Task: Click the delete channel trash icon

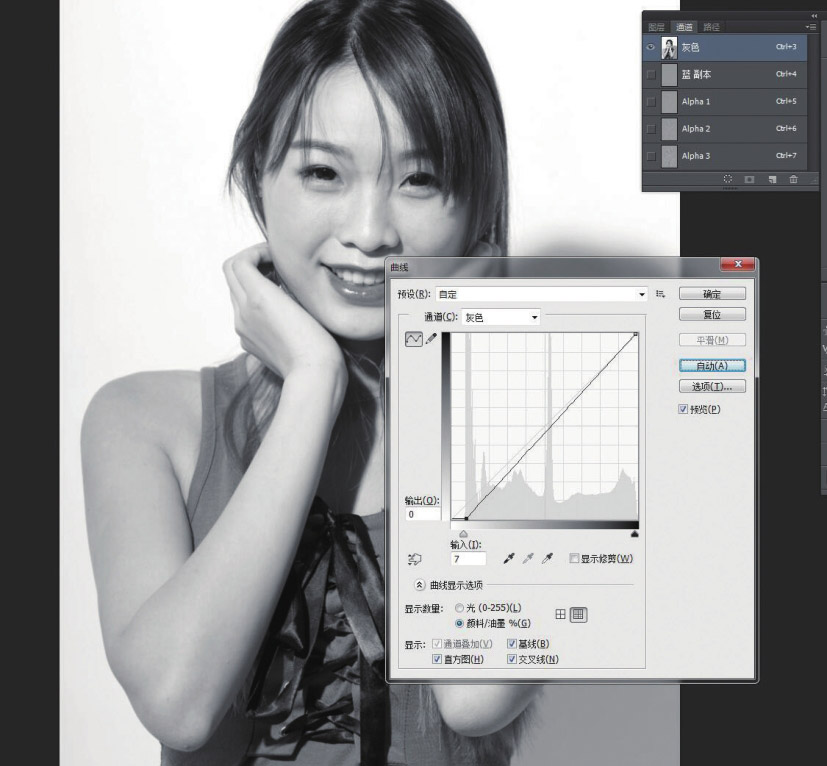Action: 794,179
